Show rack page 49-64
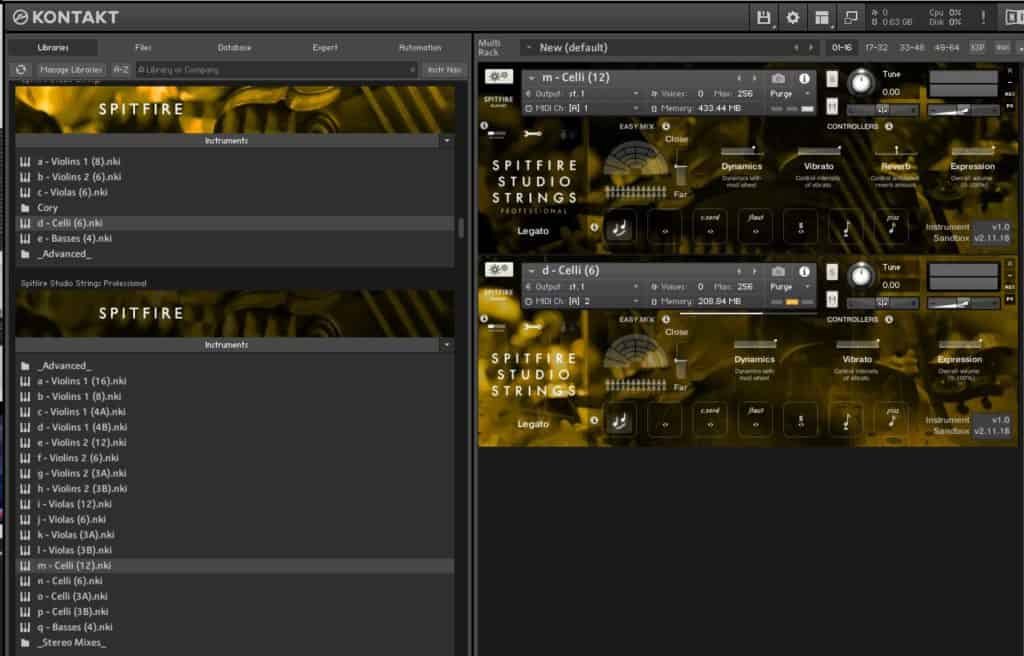The image size is (1024, 656). pos(946,48)
